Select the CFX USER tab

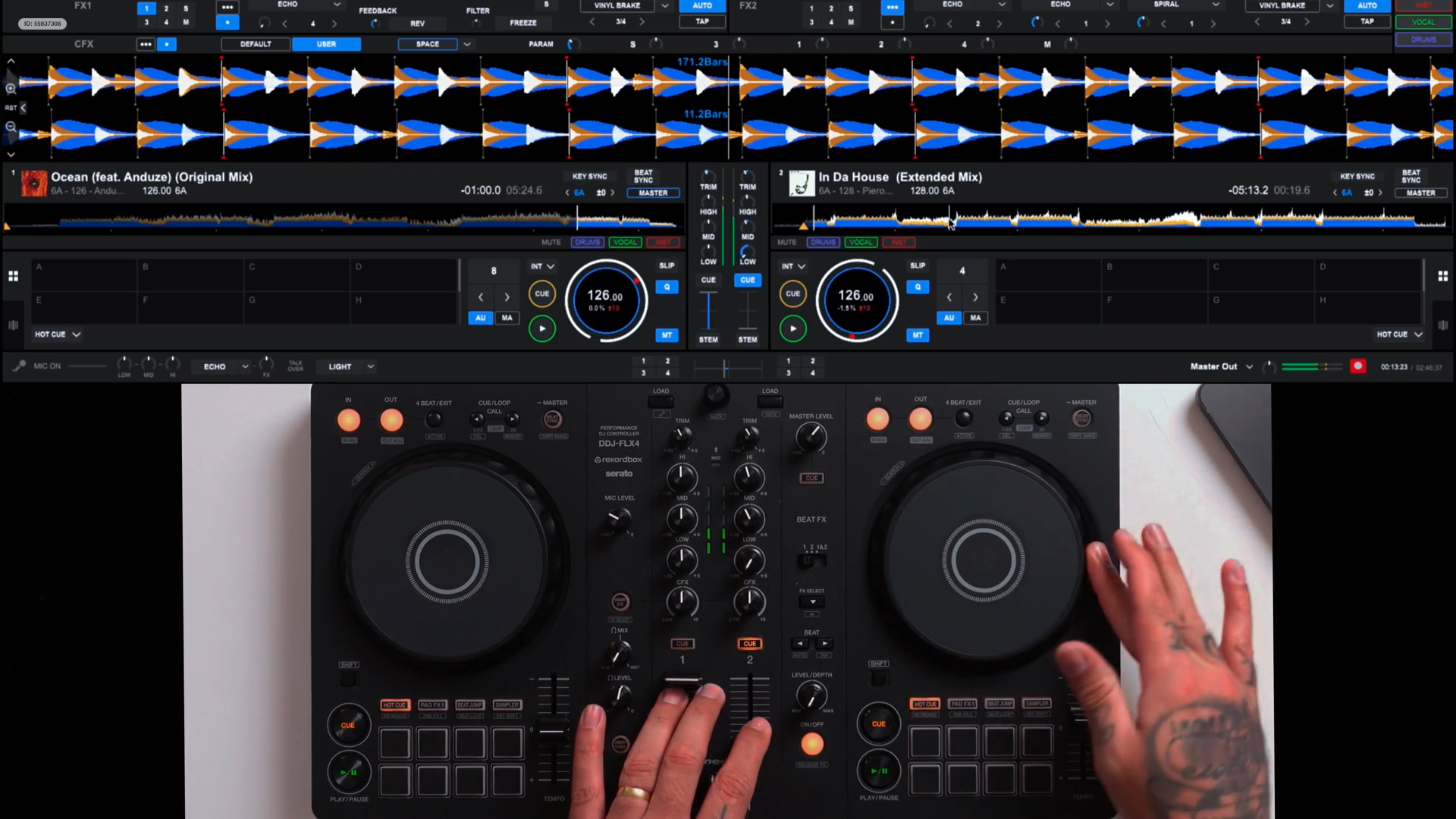click(326, 44)
